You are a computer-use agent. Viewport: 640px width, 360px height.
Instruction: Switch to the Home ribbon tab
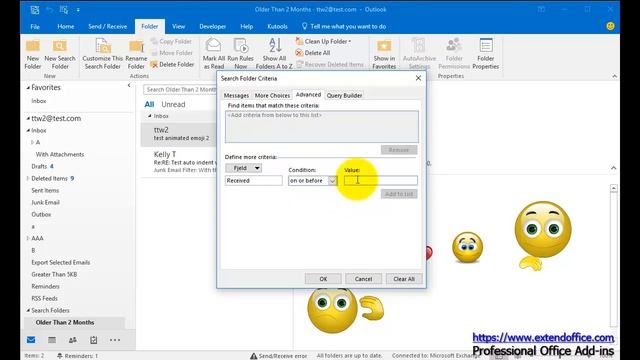(66, 27)
